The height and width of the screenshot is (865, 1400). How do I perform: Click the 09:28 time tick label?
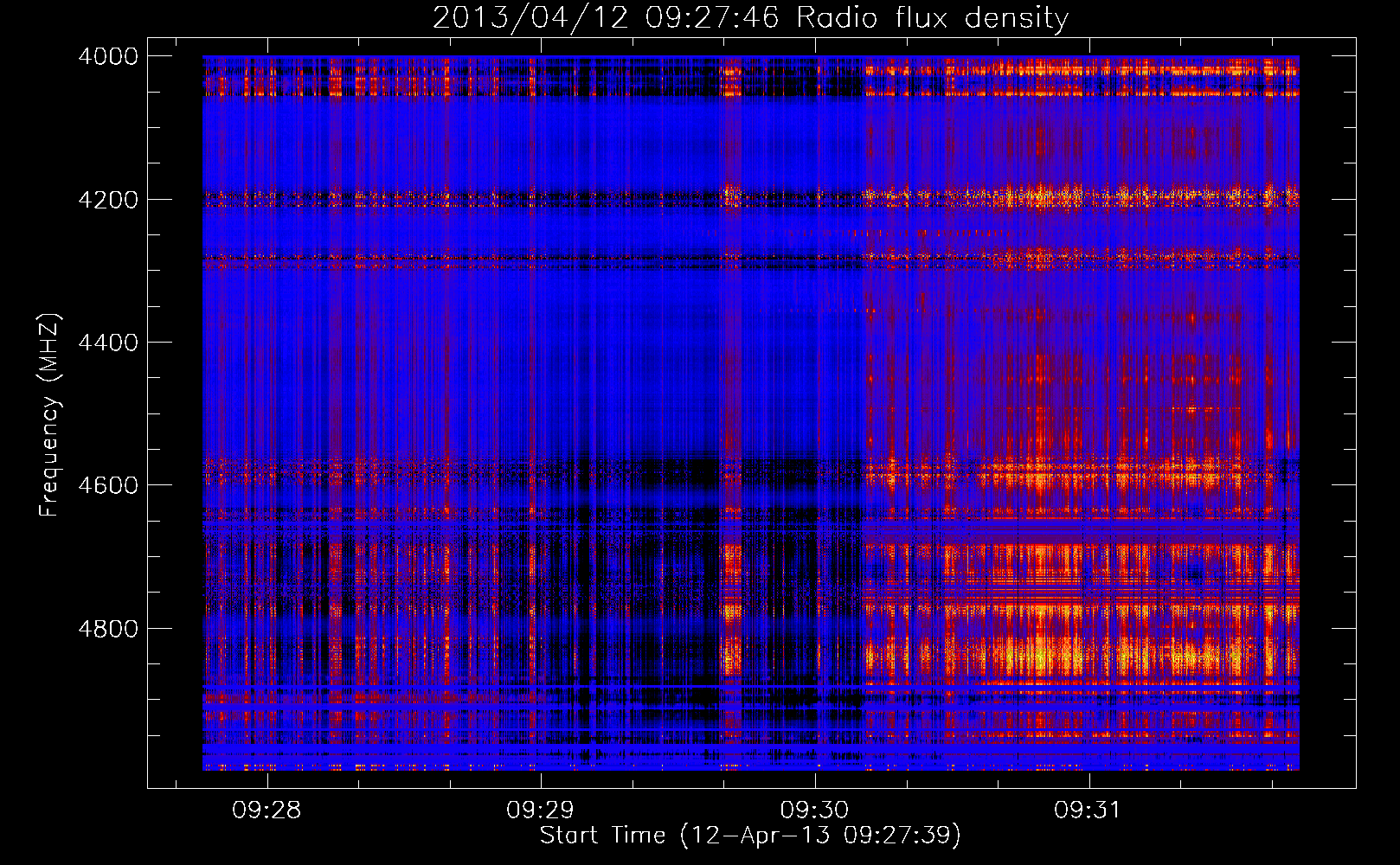click(267, 810)
